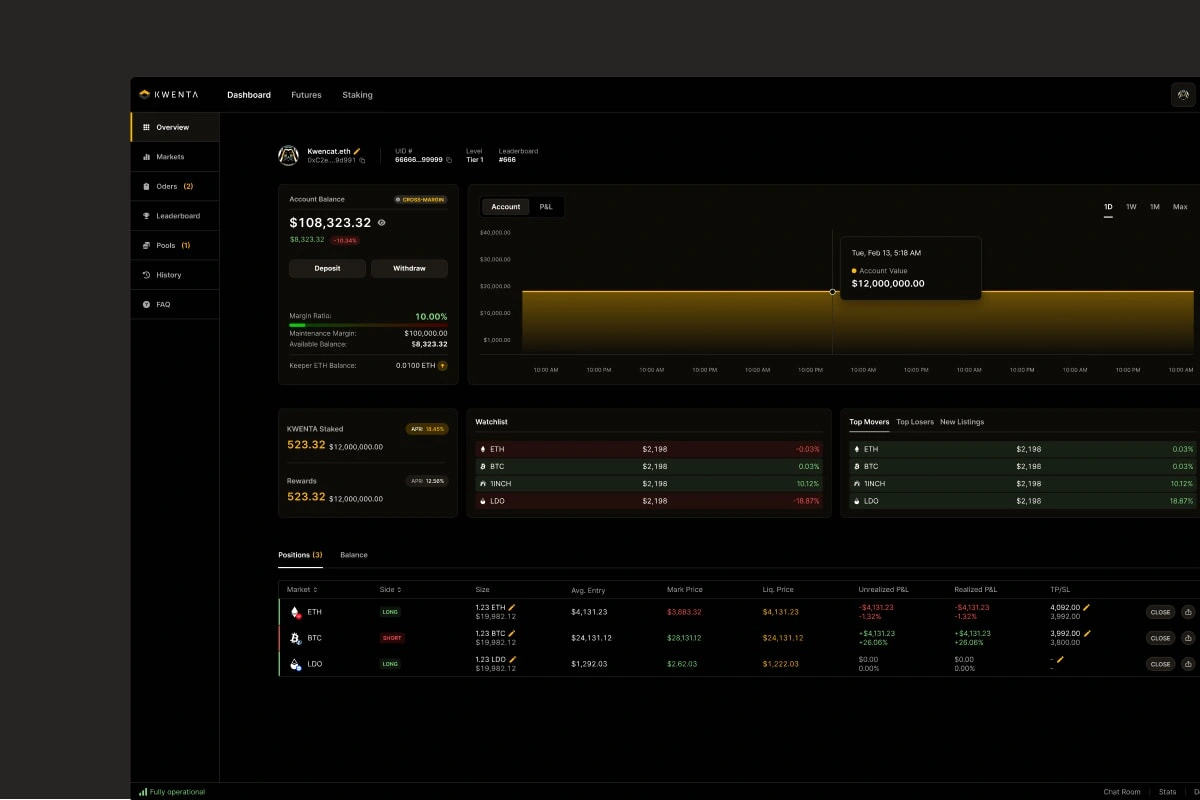
Task: Open the Dashboard tab
Action: [x=249, y=95]
